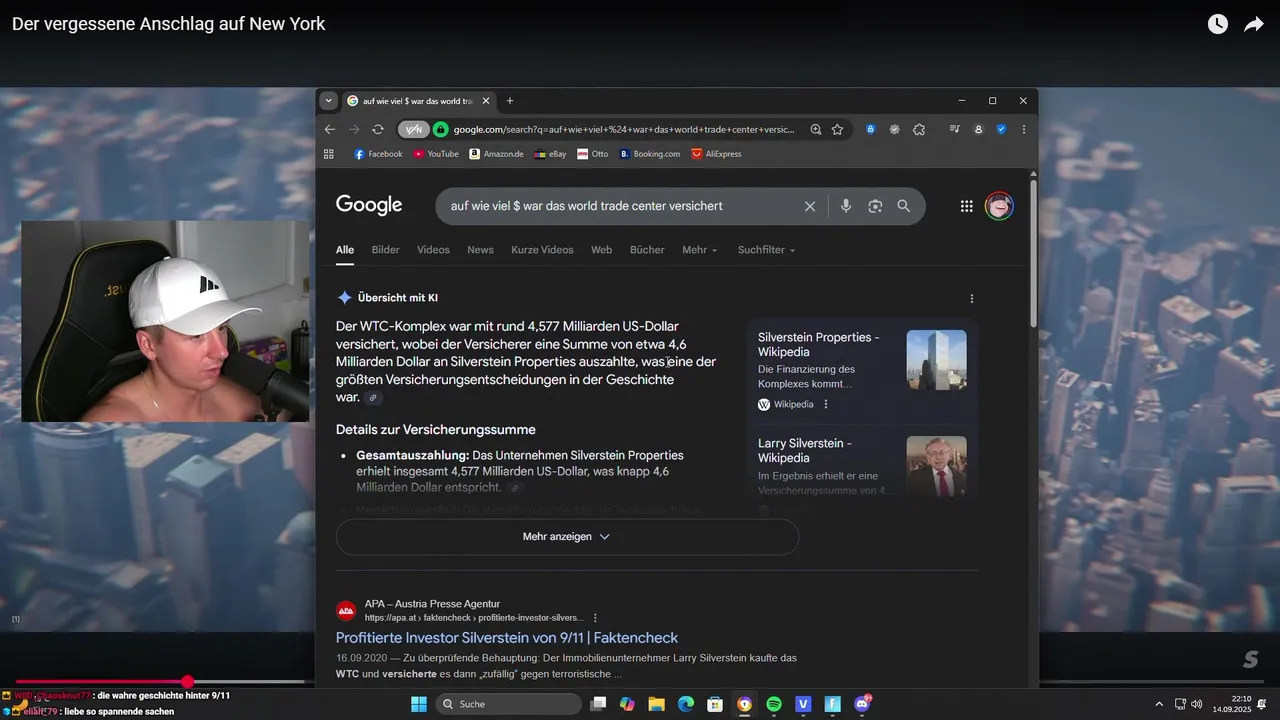Open the Amazon.de bookmark

click(496, 154)
